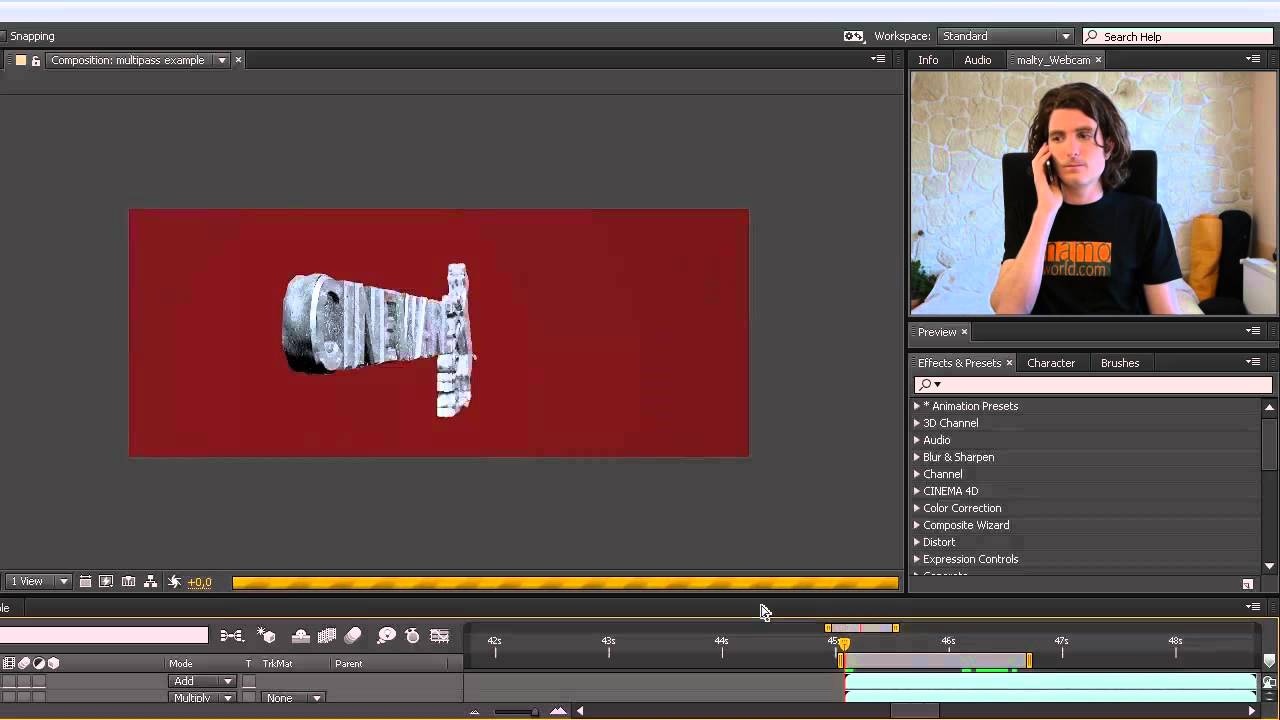
Task: Toggle second switch box on Add layer row
Action: (24, 681)
